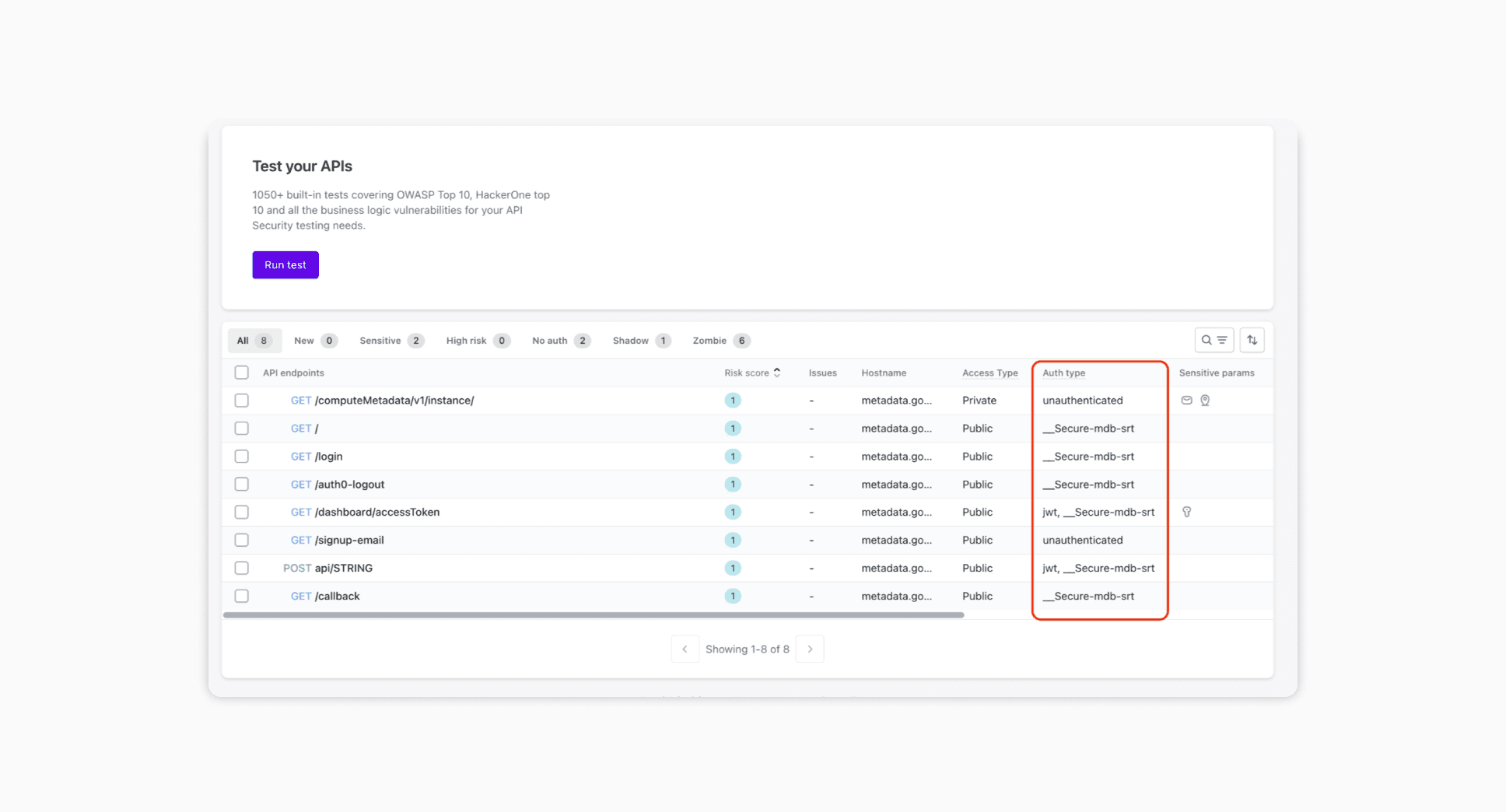Click the Hostname column header
This screenshot has height=812, width=1506.
[884, 373]
